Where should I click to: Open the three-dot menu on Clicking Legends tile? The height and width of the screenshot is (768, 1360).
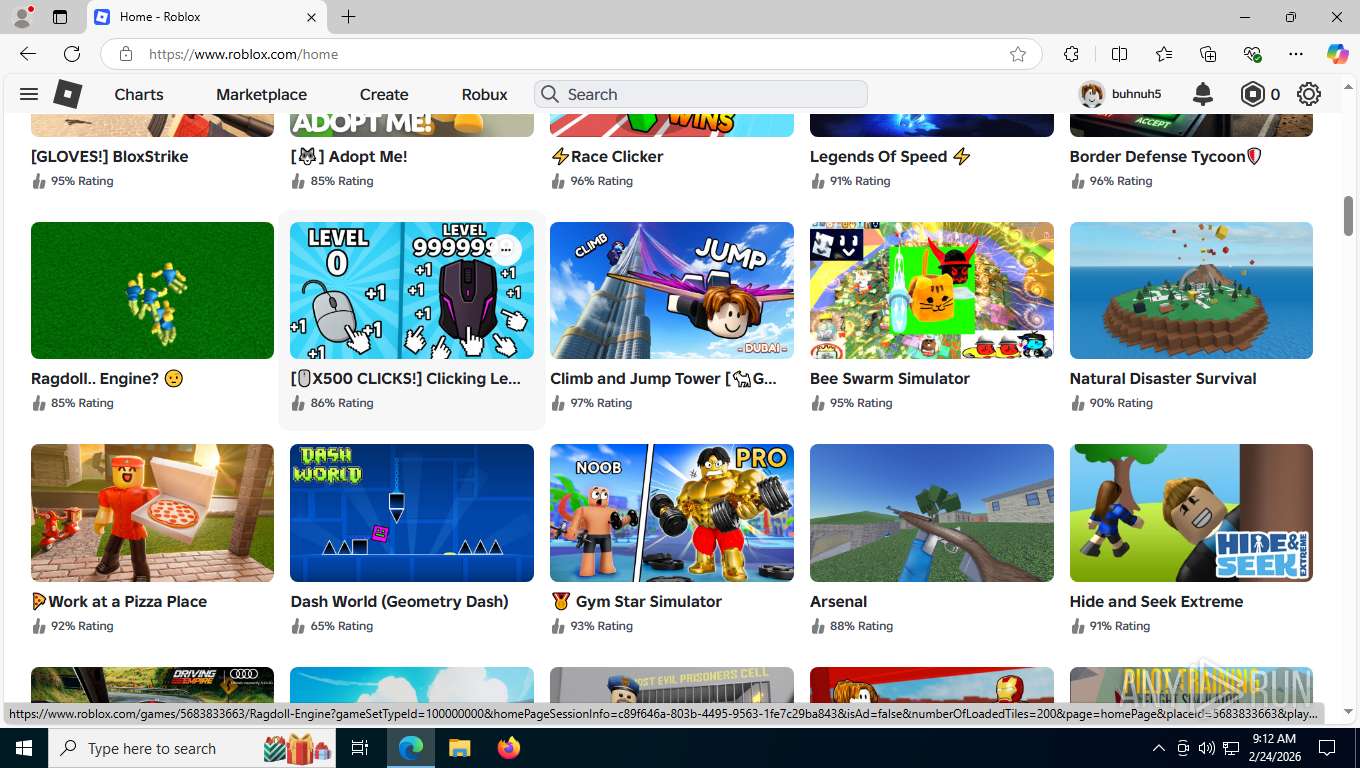tap(506, 249)
